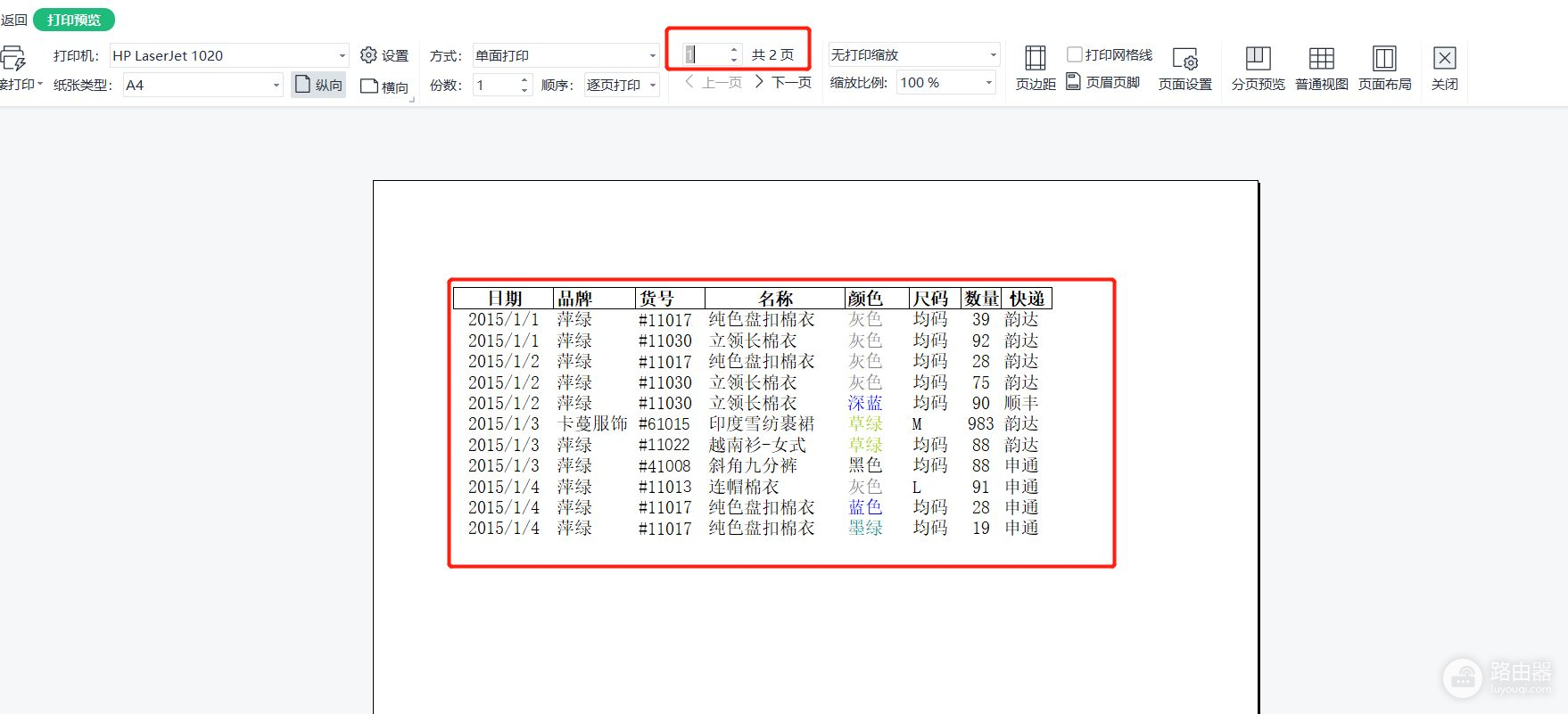Click 蓝色 color cell
This screenshot has height=714, width=1568.
coord(865,507)
